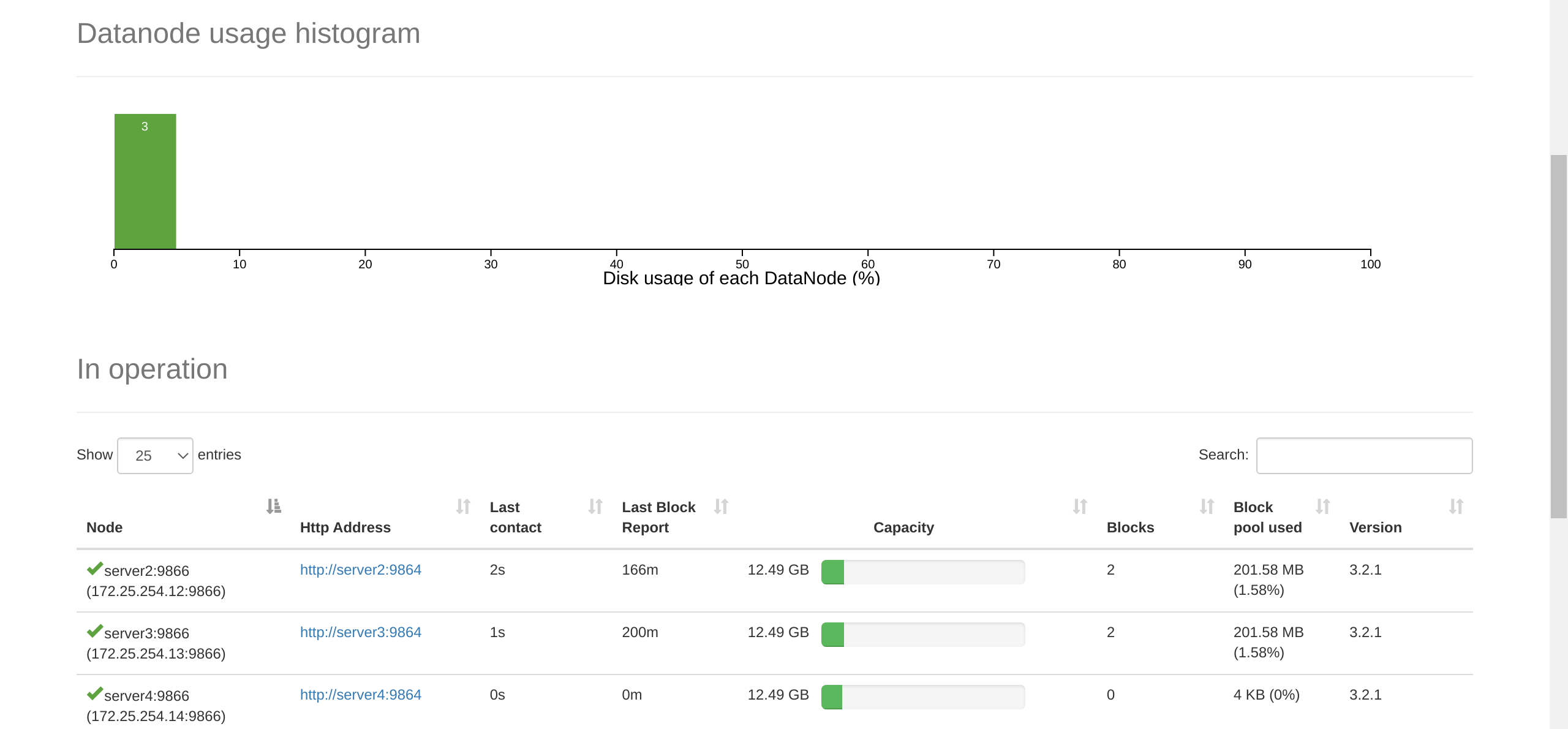Click the Version column sort arrows icon
Viewport: 1568px width, 729px height.
click(x=1456, y=507)
